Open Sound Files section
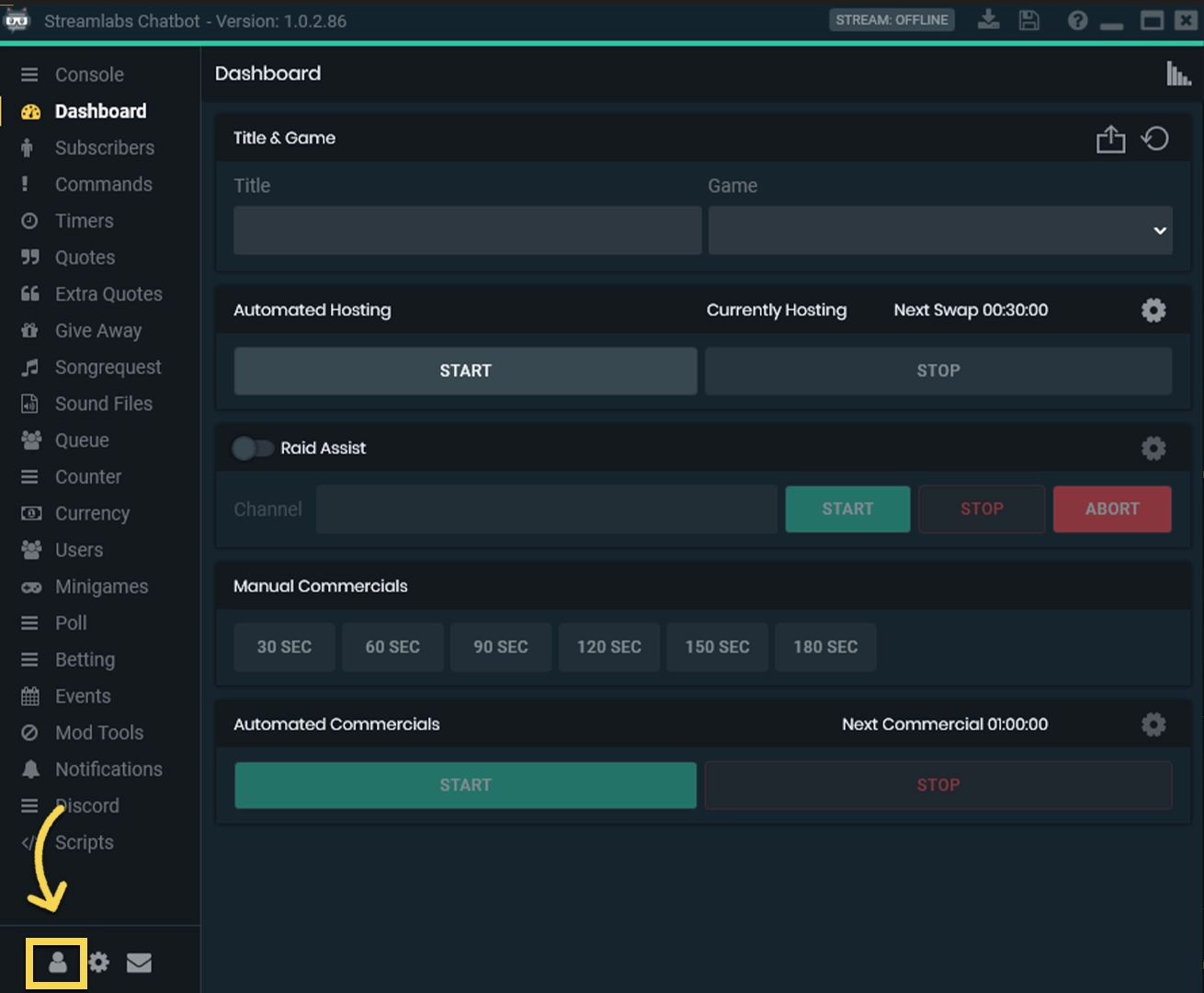 click(x=104, y=404)
